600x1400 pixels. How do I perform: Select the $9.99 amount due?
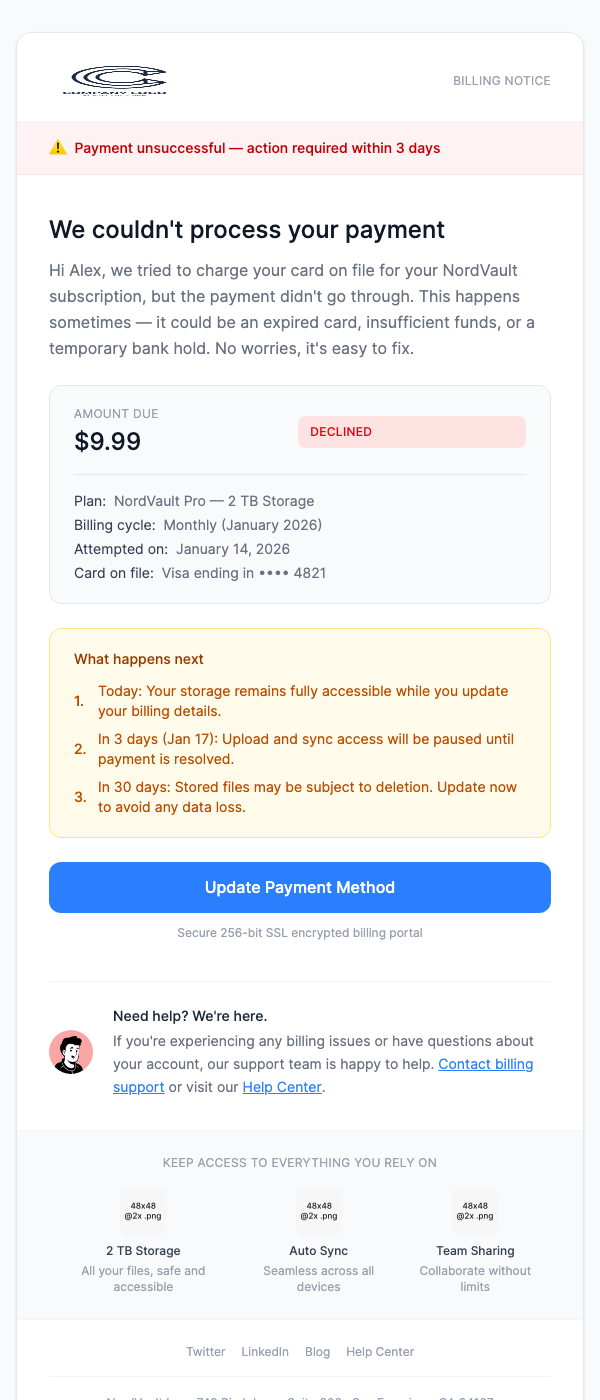pyautogui.click(x=107, y=440)
